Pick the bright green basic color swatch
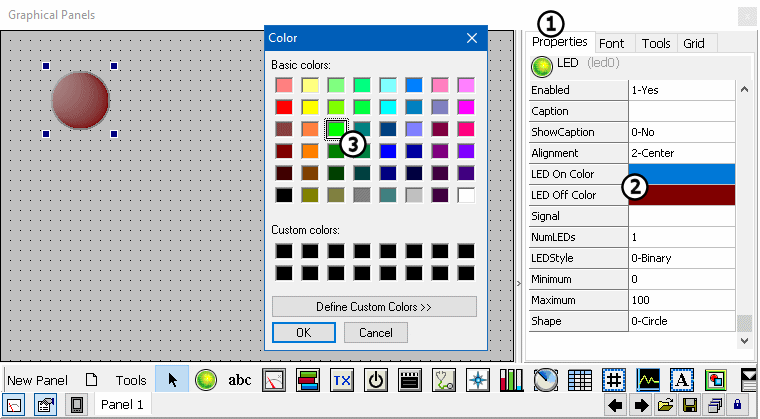 (337, 129)
